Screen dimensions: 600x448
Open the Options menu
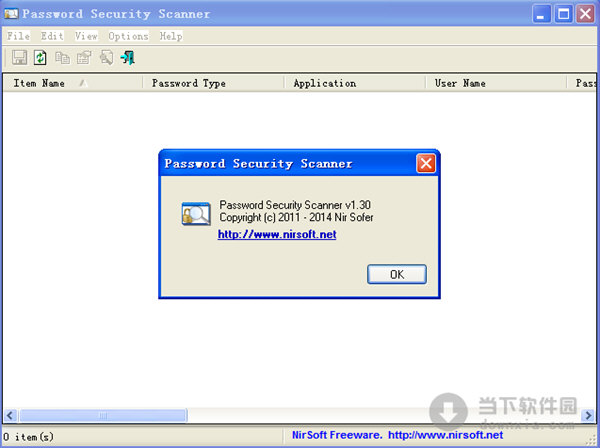point(128,36)
